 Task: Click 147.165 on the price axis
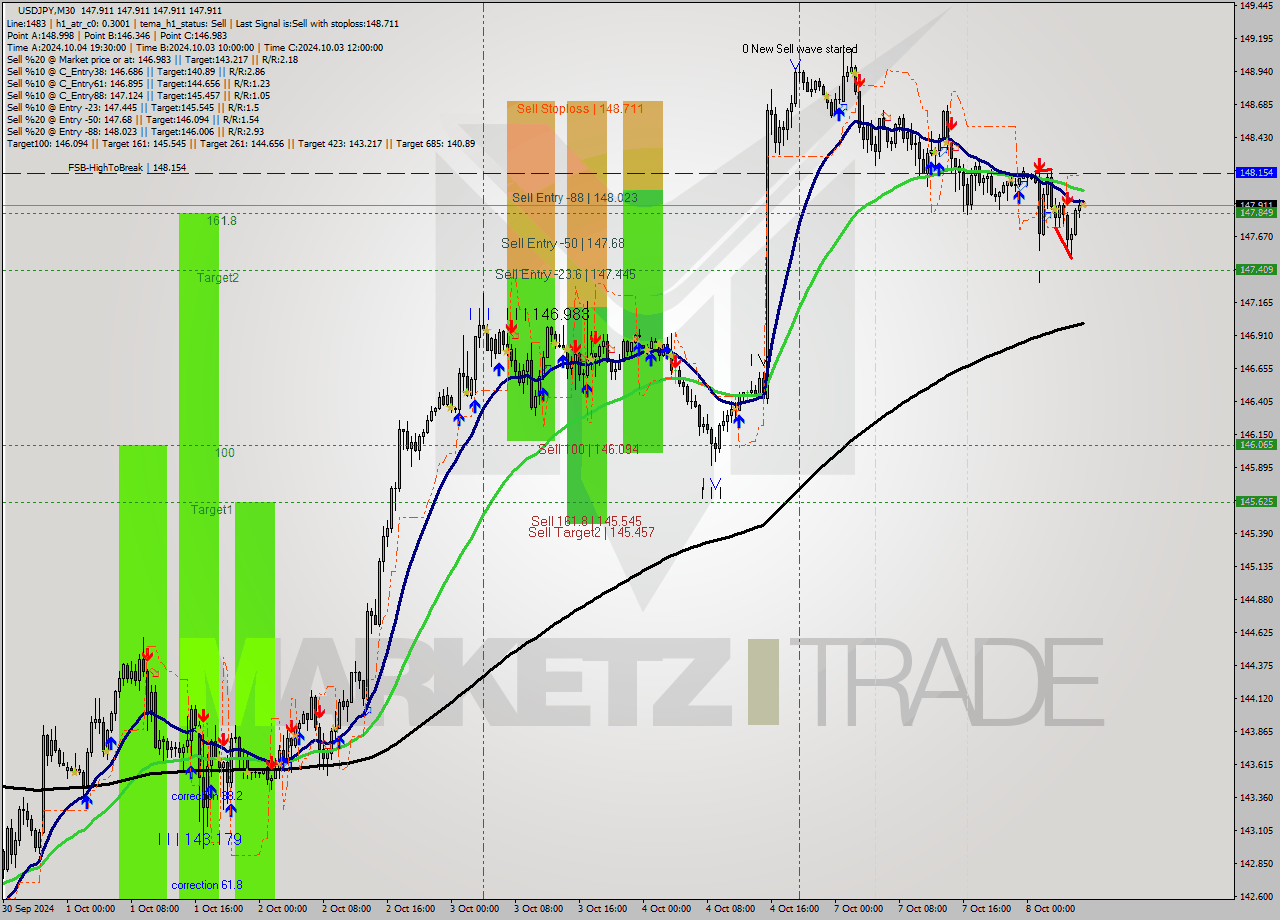click(1256, 302)
